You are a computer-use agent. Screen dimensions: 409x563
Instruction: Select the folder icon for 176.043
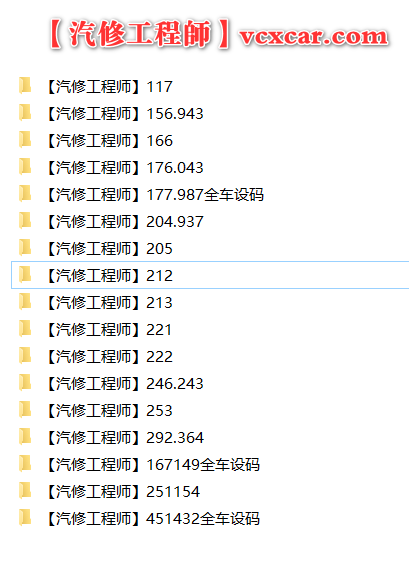click(x=25, y=167)
